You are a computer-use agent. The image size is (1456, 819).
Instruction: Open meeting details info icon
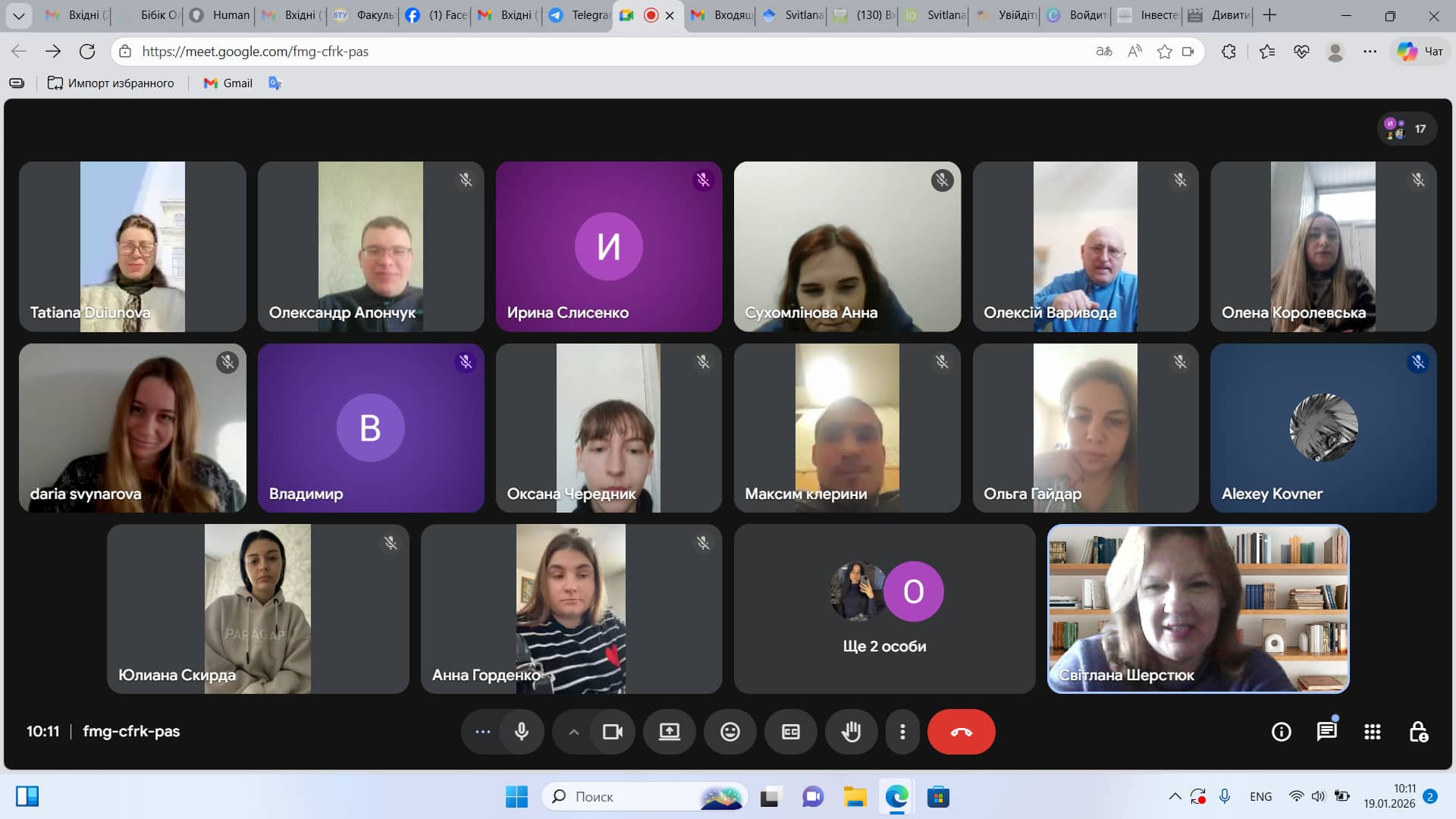(1281, 732)
